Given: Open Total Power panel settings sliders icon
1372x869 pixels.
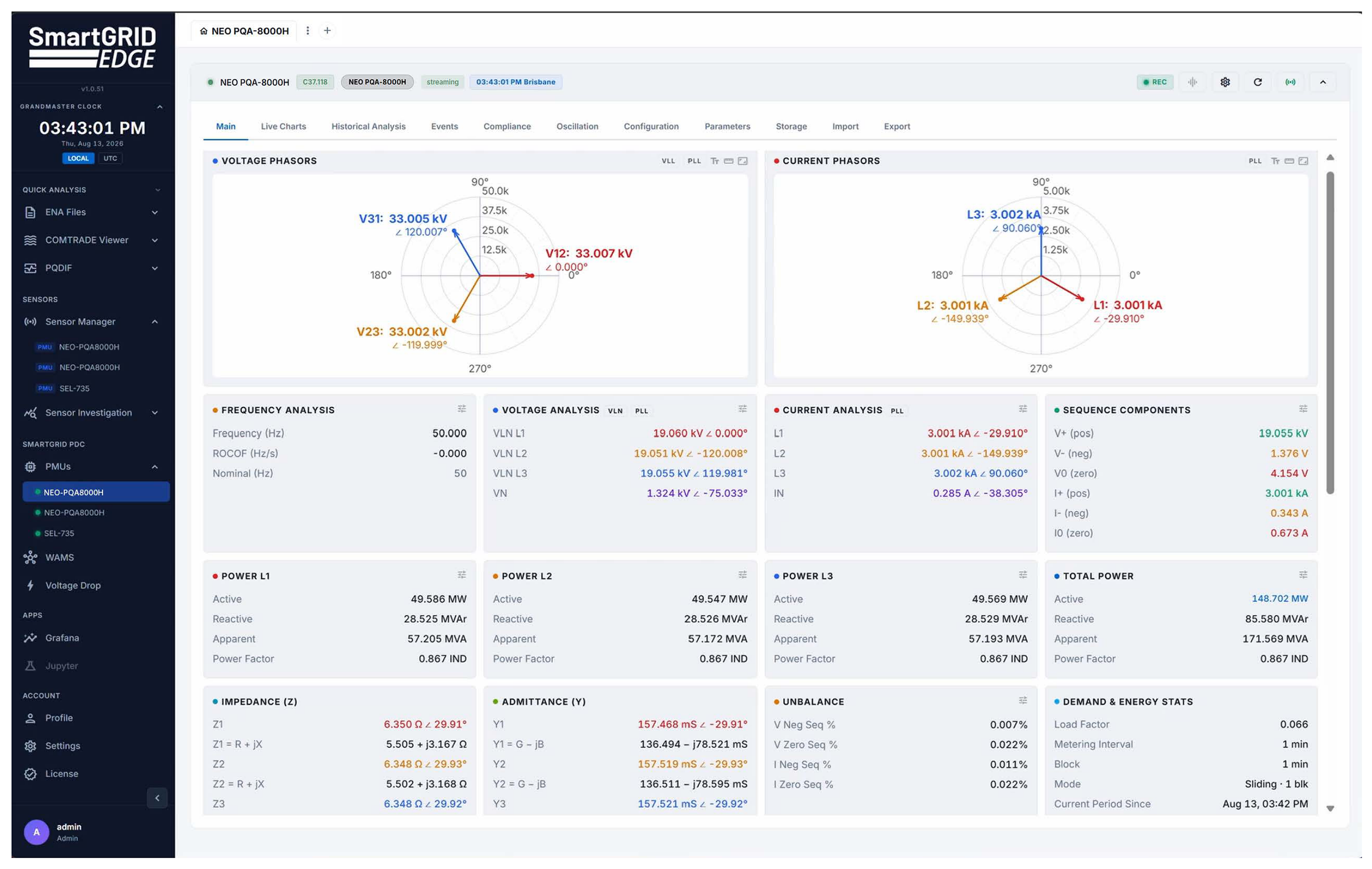Looking at the screenshot, I should point(1302,575).
